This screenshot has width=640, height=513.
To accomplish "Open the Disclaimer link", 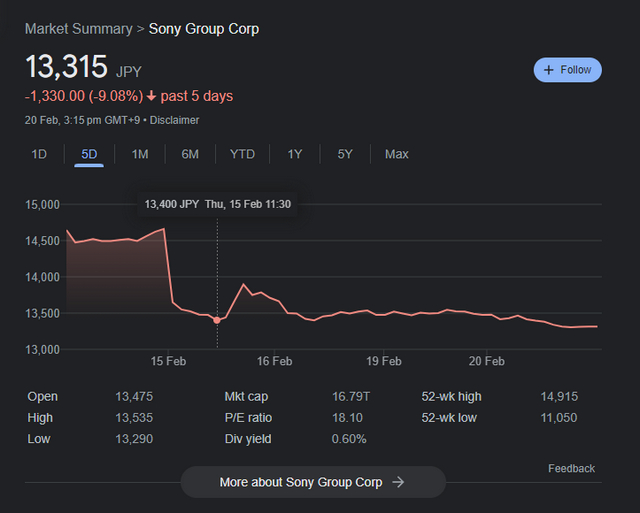I will coord(174,120).
